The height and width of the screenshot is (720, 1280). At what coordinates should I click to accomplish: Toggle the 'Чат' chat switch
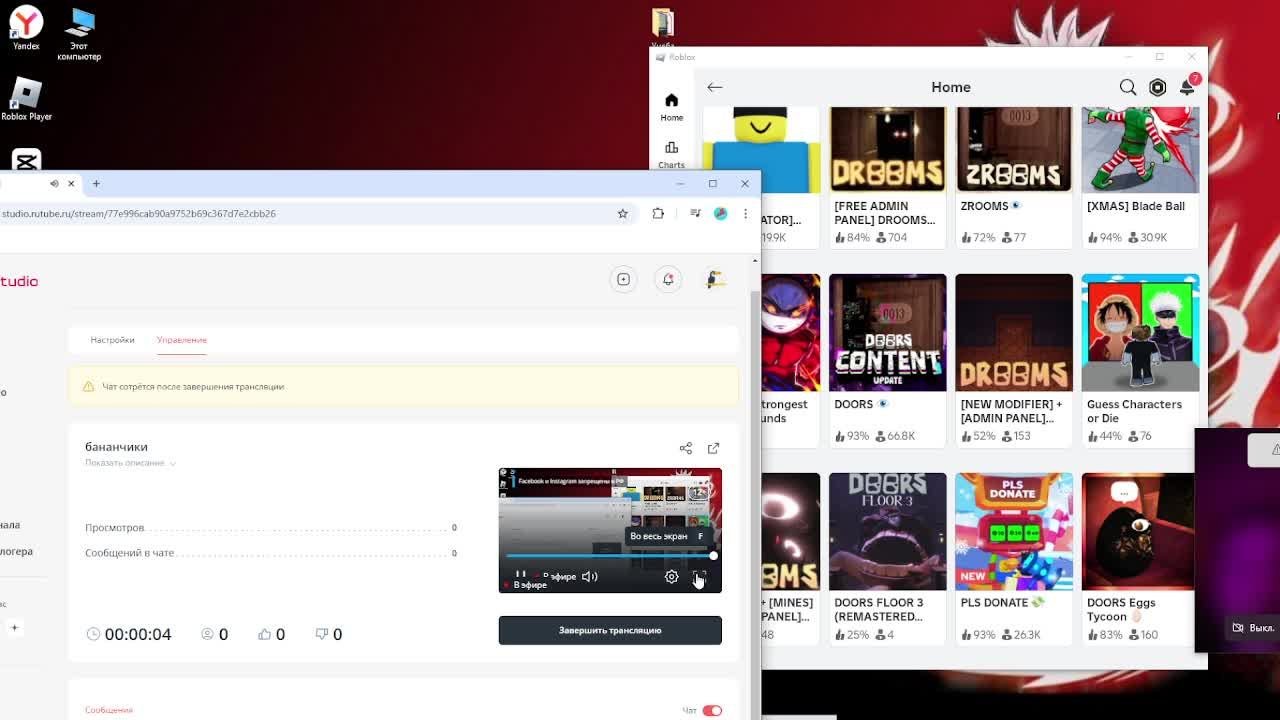click(x=712, y=710)
